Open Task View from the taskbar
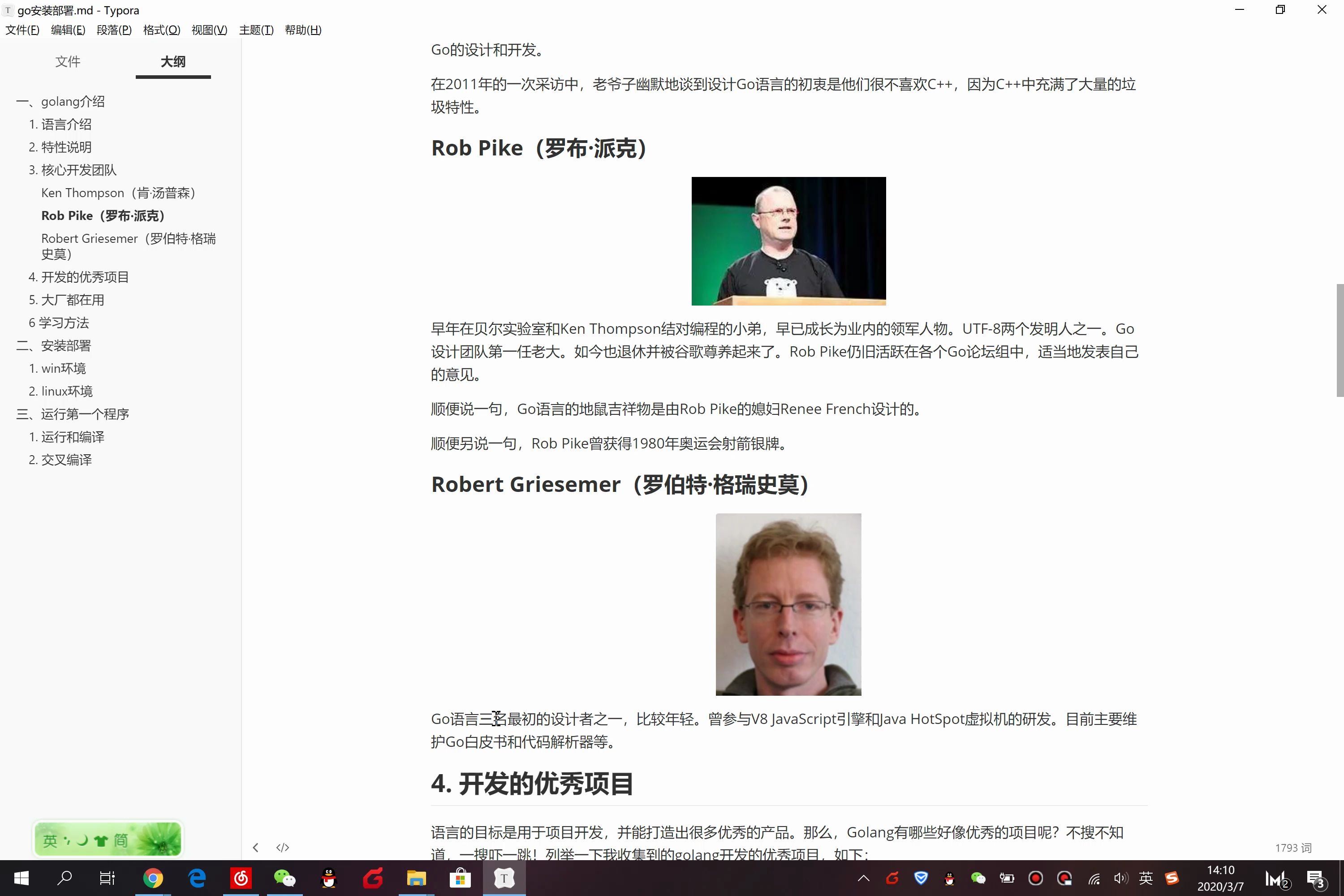Screen dimensions: 1344x896 108,878
